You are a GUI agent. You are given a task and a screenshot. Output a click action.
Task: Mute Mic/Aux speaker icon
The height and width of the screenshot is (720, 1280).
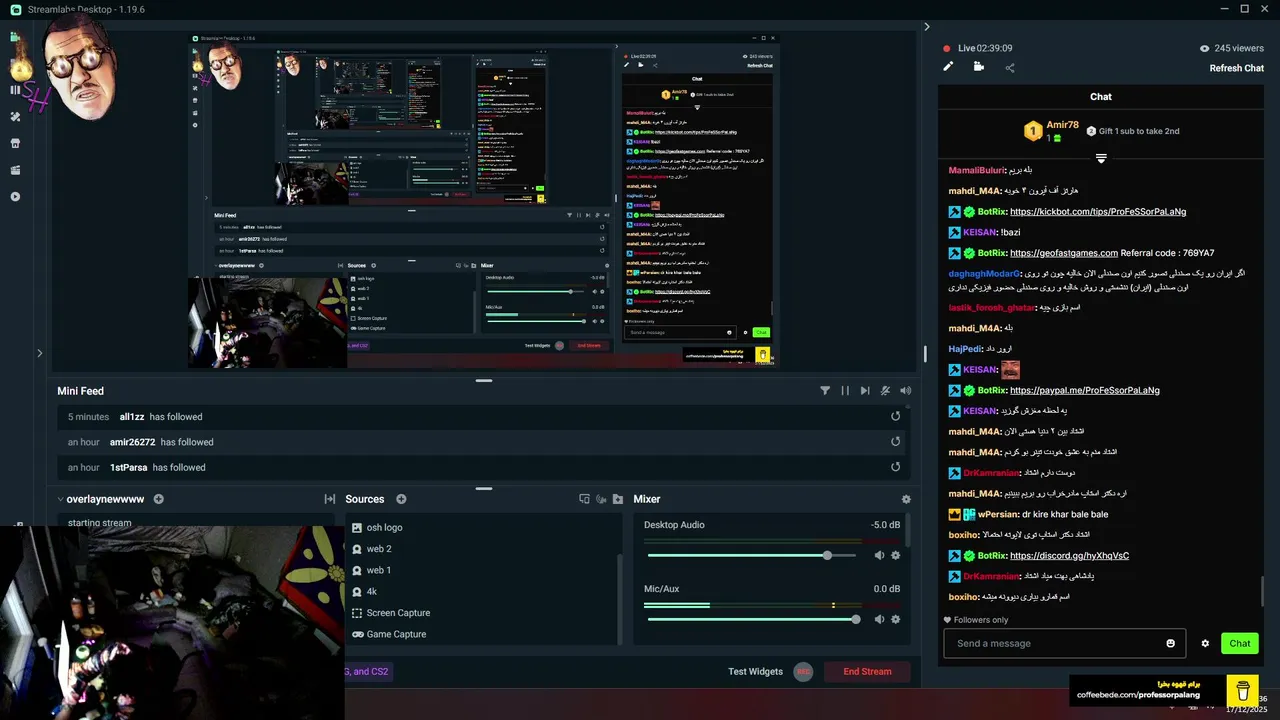879,619
